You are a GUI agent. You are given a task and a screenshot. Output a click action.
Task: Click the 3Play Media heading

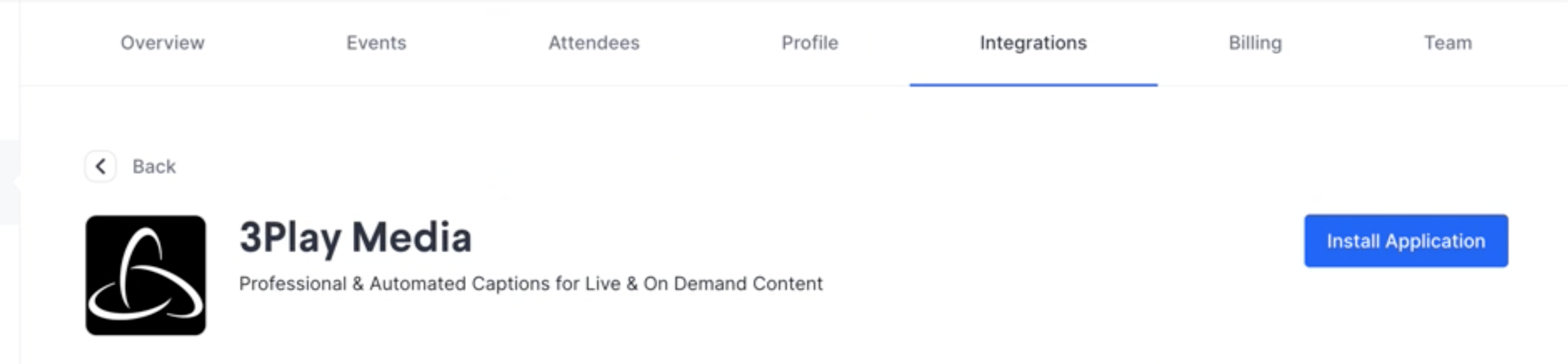click(x=355, y=238)
